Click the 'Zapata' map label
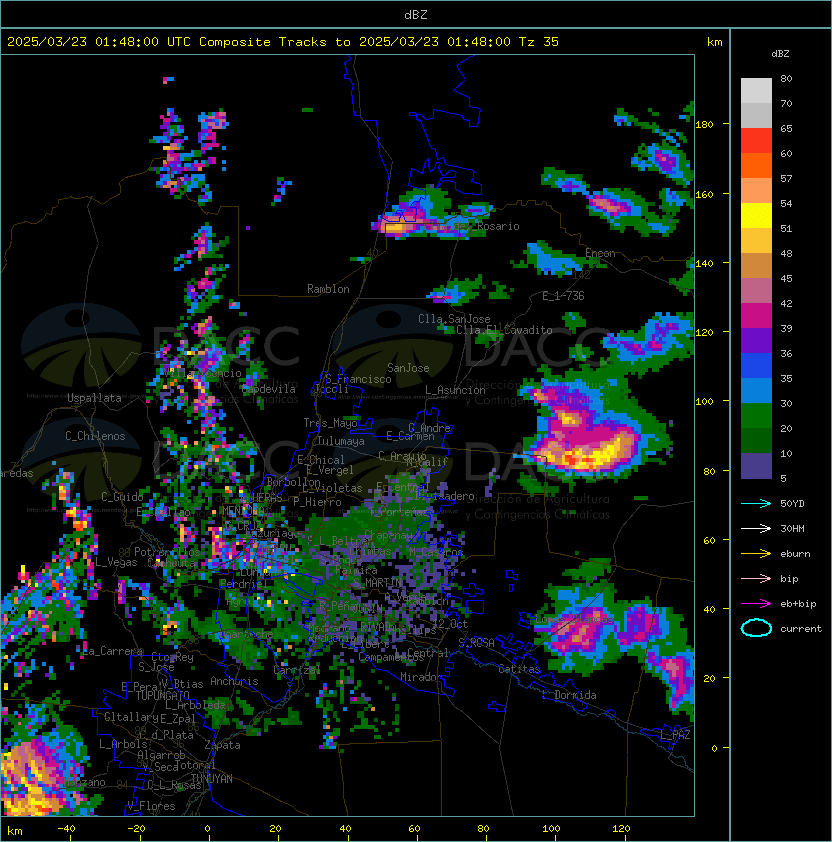 [x=222, y=745]
